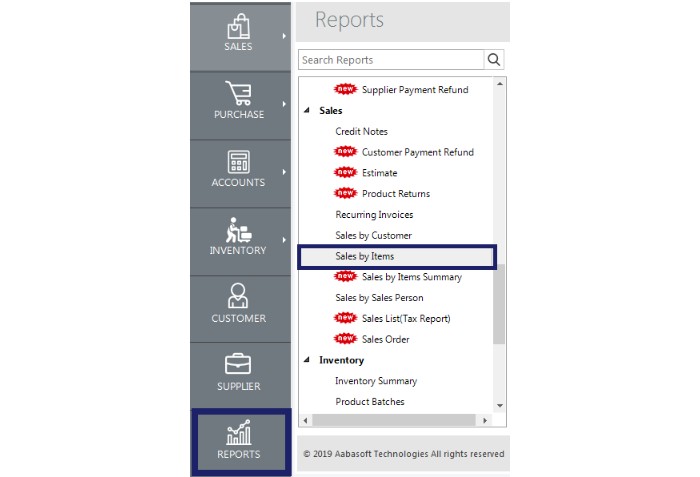Open the Sales List(Tax Report) entry
The height and width of the screenshot is (477, 700).
click(x=406, y=318)
